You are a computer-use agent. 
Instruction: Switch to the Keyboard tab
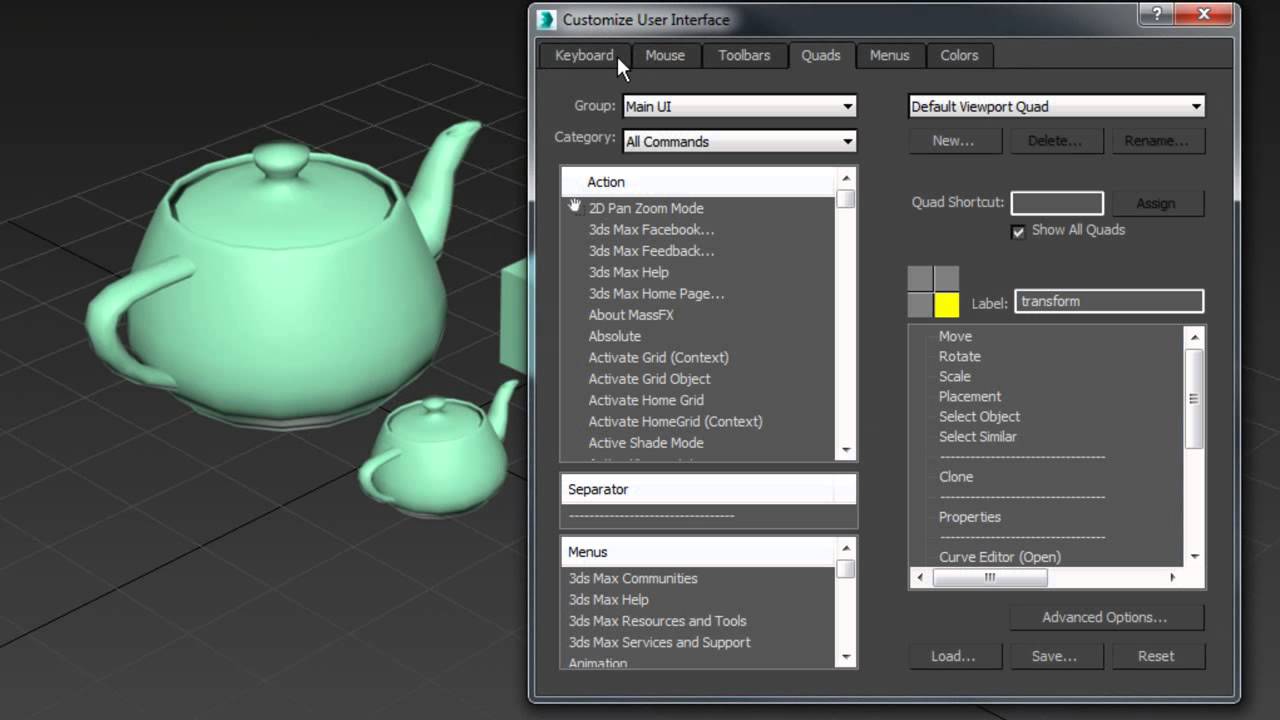[584, 55]
